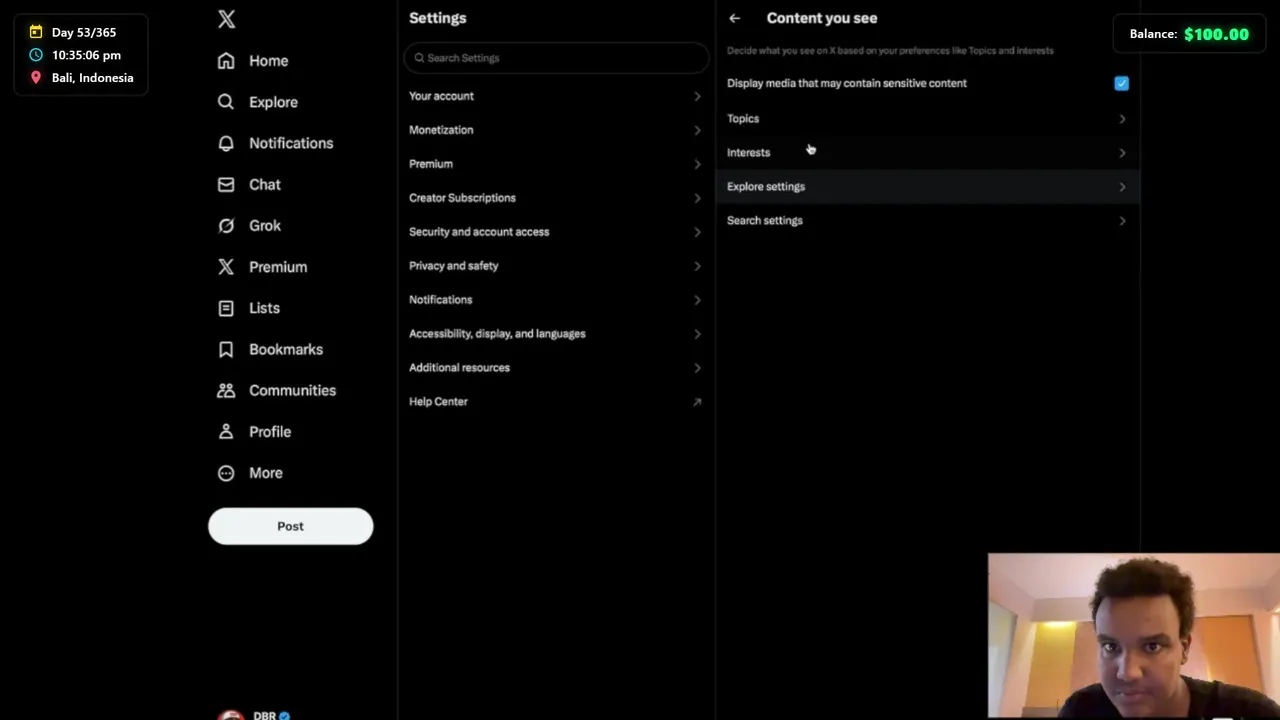
Task: Expand Accessibility, display, and languages chevron
Action: [697, 334]
